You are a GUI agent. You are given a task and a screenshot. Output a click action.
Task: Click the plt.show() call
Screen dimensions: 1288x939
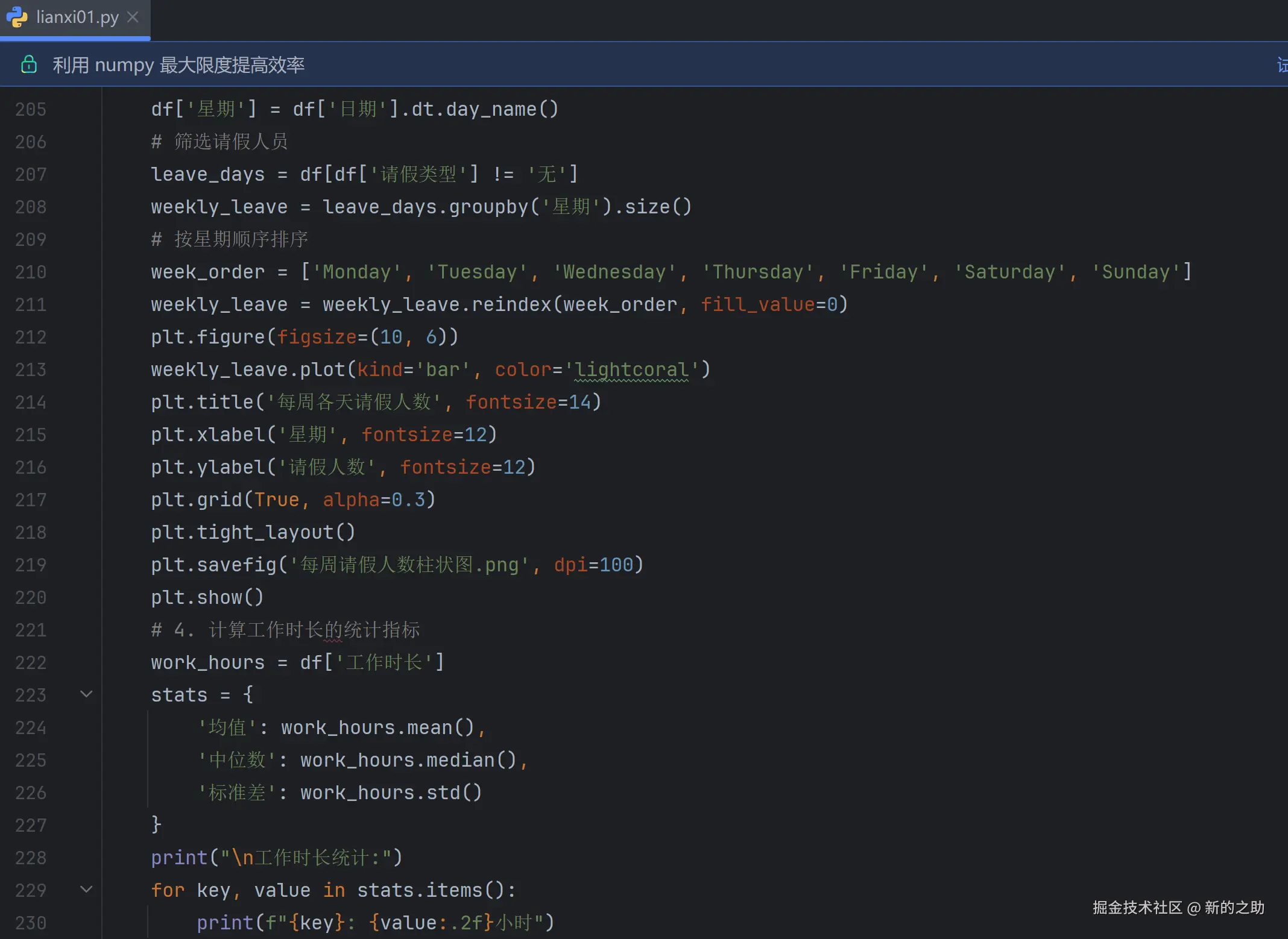(x=207, y=597)
